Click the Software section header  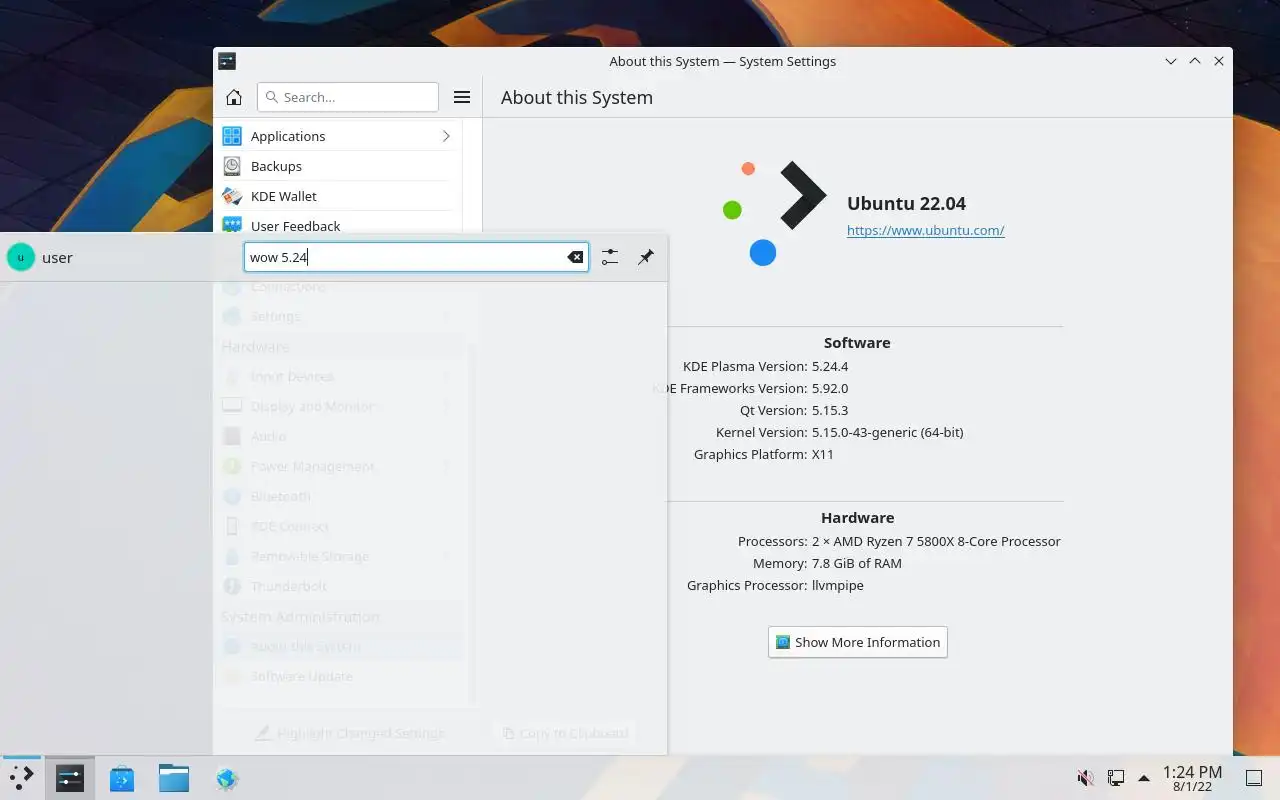point(857,342)
